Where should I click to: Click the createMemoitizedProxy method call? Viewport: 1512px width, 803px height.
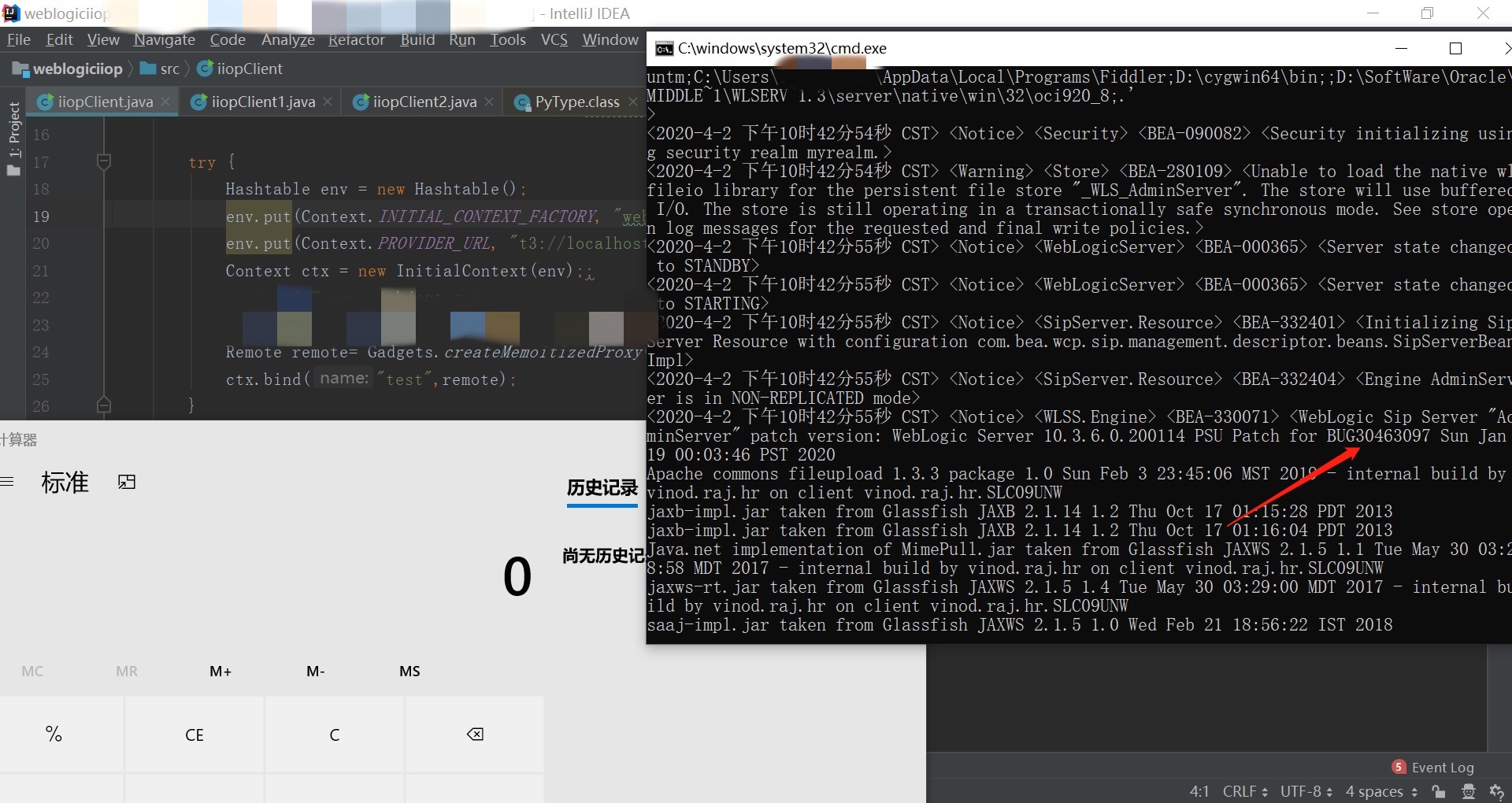click(x=543, y=352)
